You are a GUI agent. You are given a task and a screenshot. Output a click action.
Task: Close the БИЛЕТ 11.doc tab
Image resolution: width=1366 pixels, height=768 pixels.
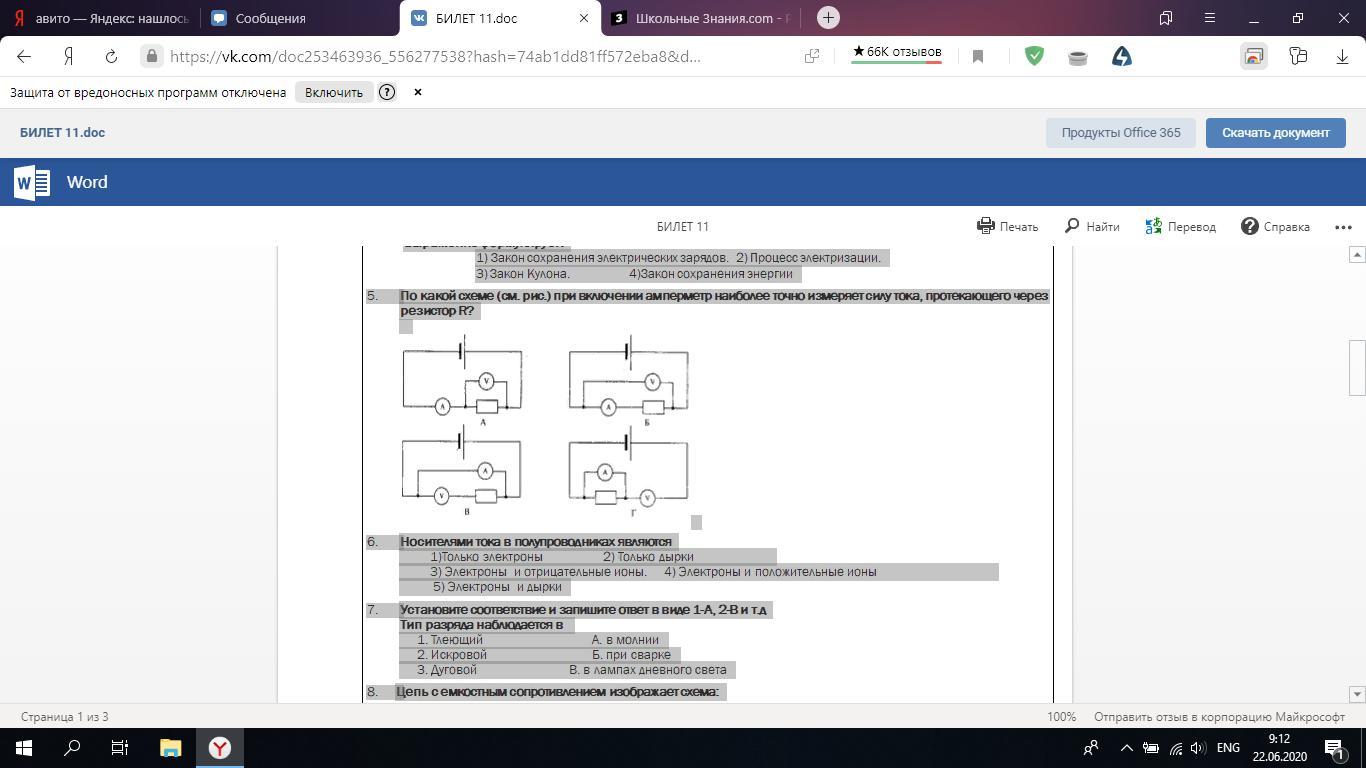tap(584, 18)
